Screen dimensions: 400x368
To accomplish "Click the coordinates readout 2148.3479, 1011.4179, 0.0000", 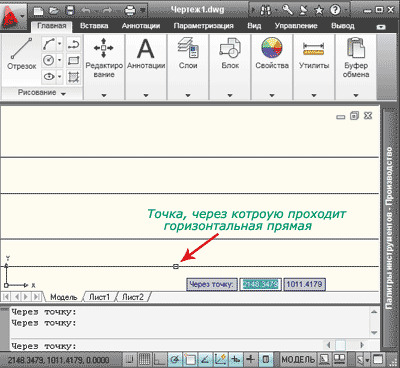I will point(59,360).
